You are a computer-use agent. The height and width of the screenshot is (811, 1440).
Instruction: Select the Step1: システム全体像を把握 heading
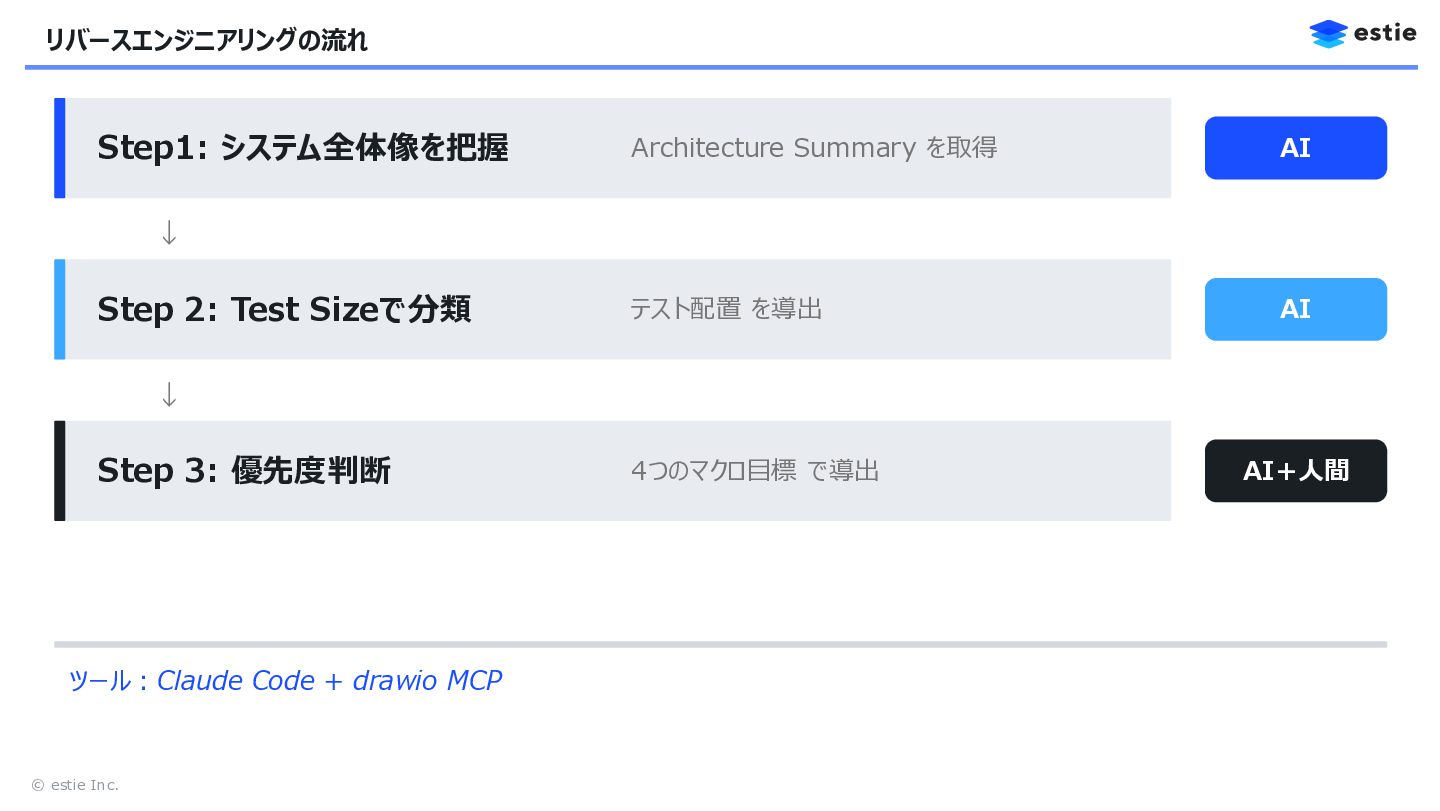coord(302,148)
